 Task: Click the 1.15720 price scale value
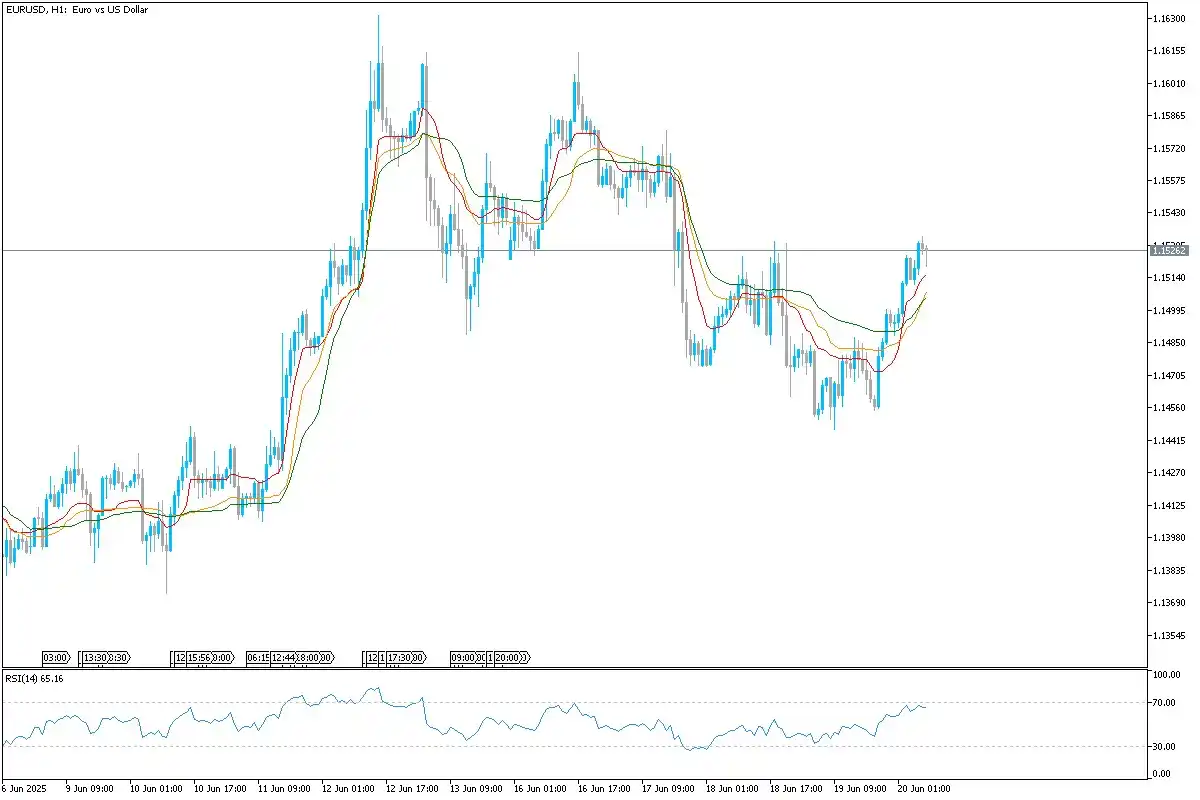click(1168, 148)
